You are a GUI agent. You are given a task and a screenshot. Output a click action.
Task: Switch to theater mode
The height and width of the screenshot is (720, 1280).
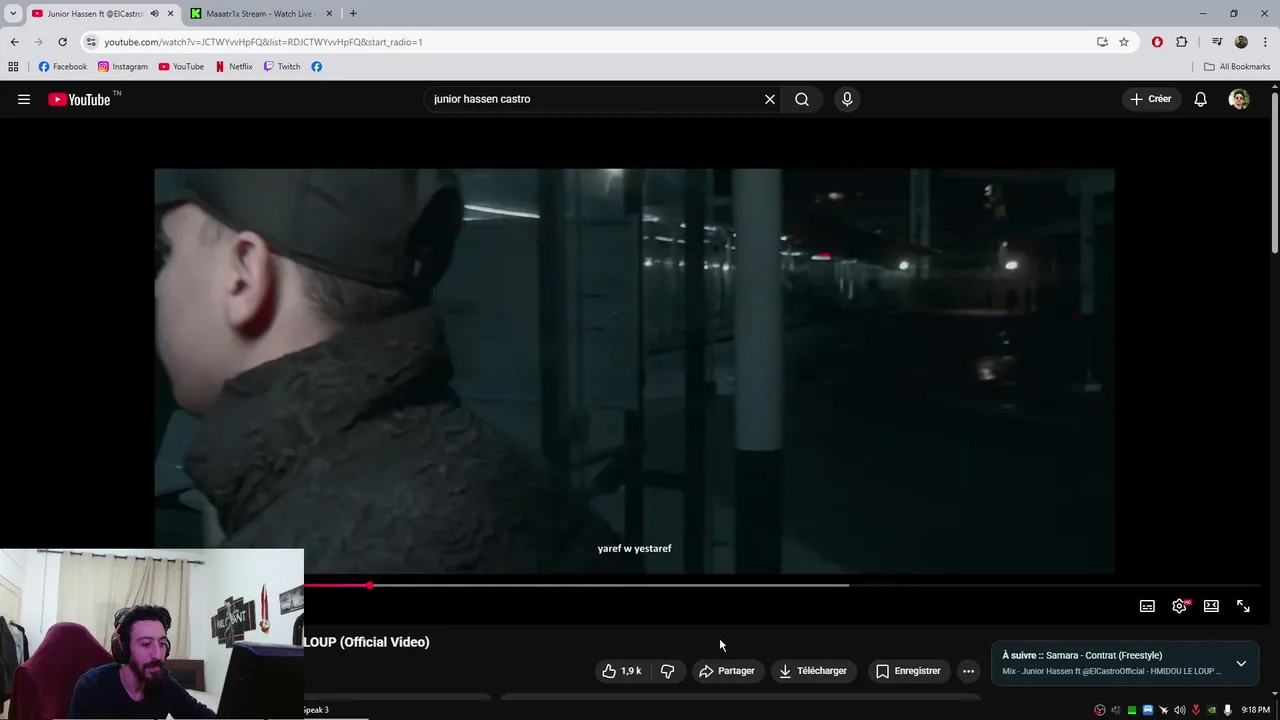pos(1211,606)
